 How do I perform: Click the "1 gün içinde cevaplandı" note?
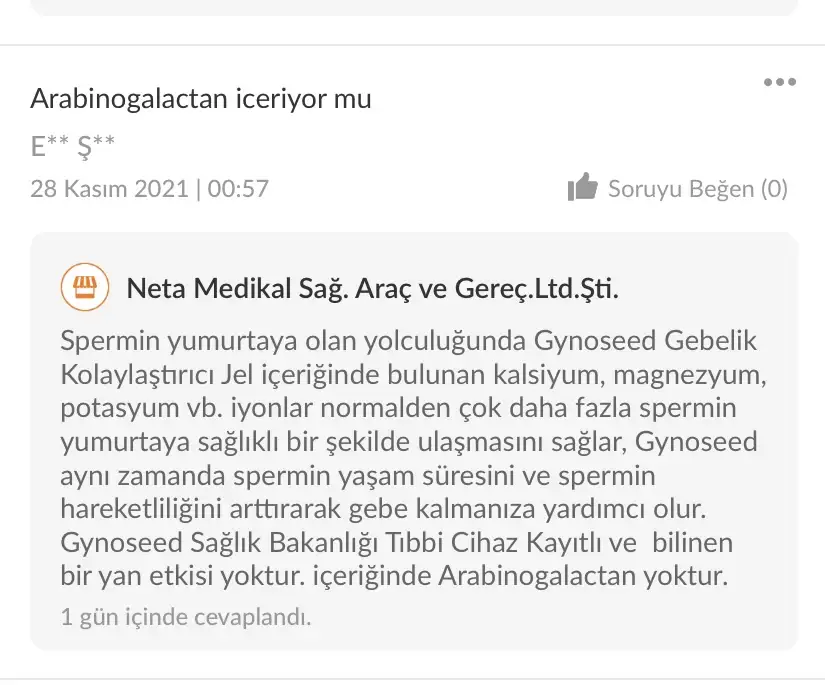point(186,617)
